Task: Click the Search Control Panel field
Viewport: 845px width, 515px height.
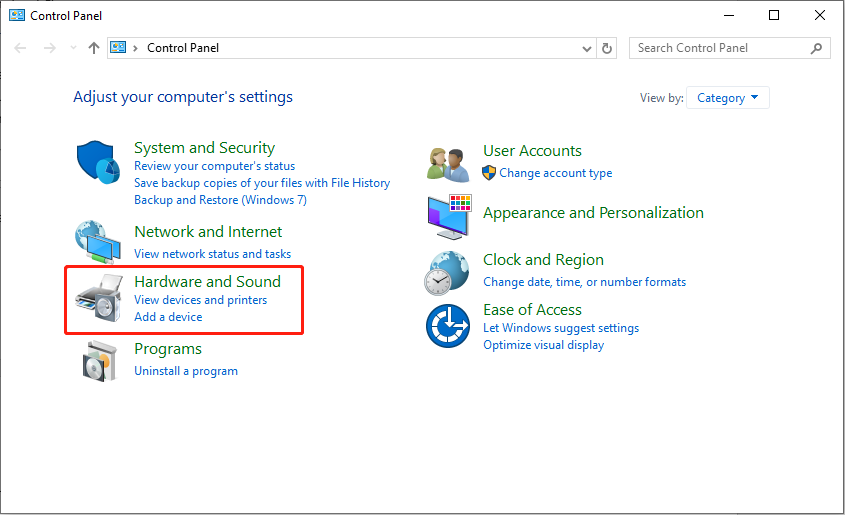Action: (720, 48)
